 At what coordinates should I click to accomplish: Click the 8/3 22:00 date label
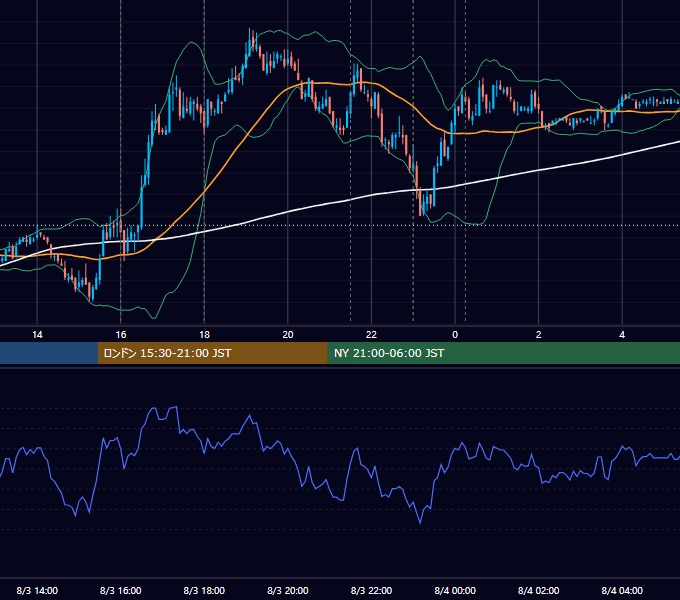(371, 590)
